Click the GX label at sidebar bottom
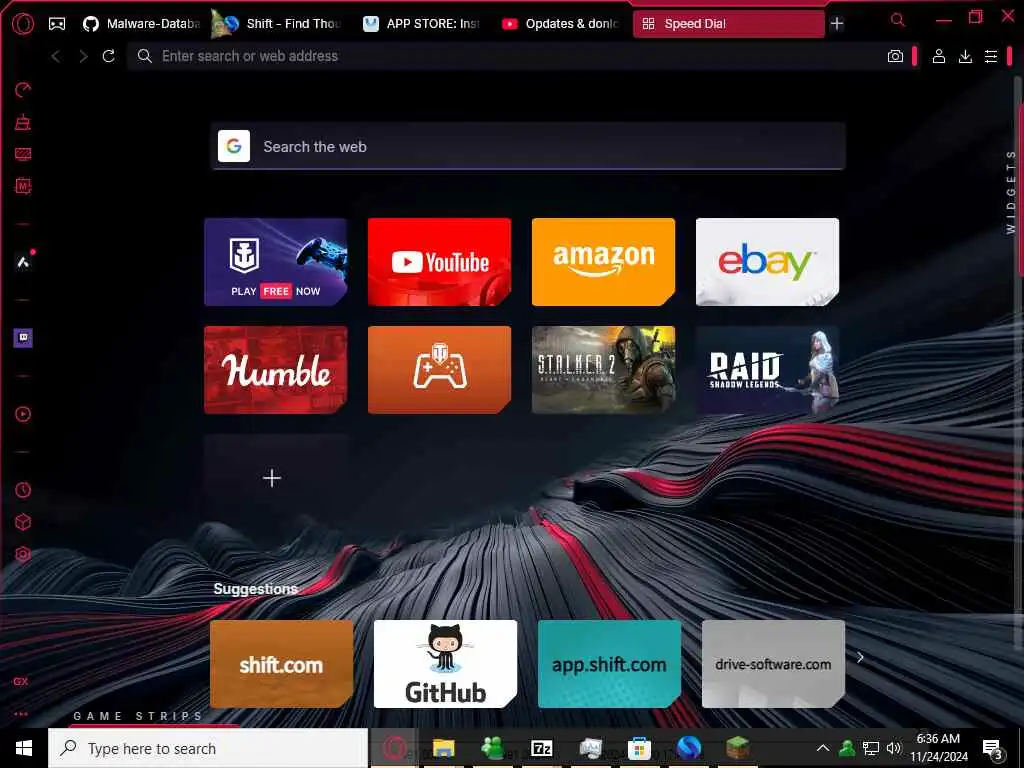Screen dimensions: 1024x768 (x=21, y=681)
